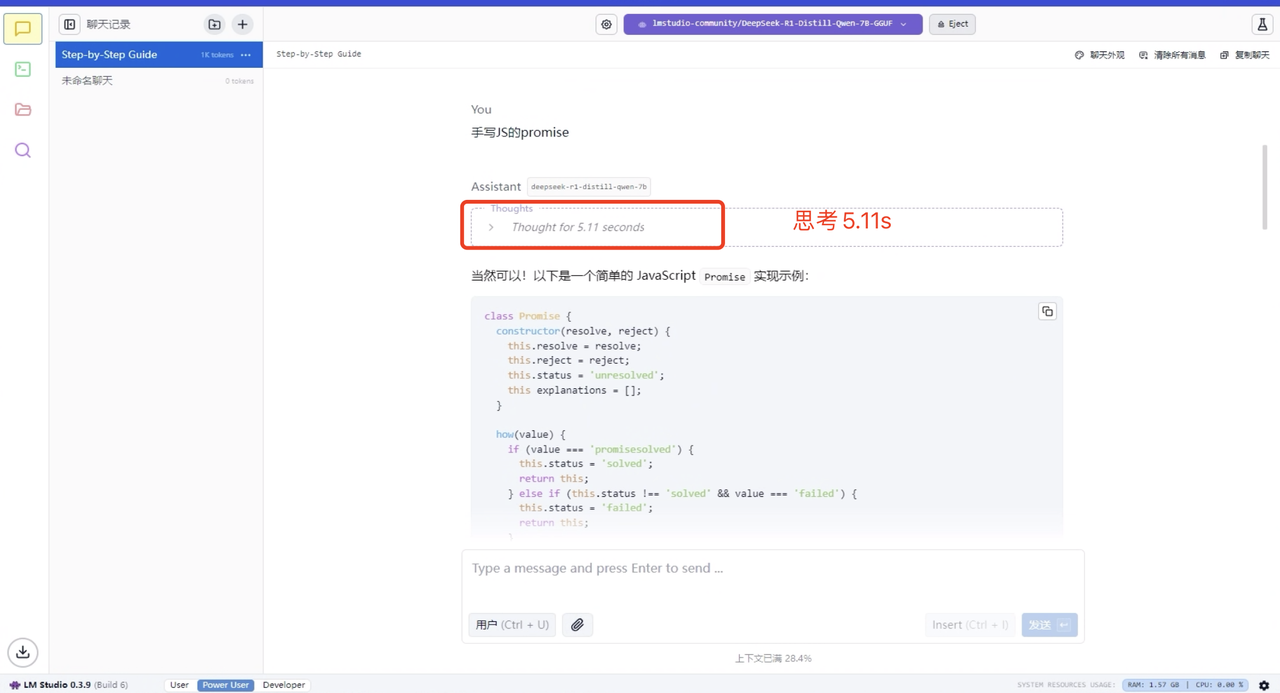
Task: Open options menu for Step-by-Step Guide chat
Action: tap(246, 55)
